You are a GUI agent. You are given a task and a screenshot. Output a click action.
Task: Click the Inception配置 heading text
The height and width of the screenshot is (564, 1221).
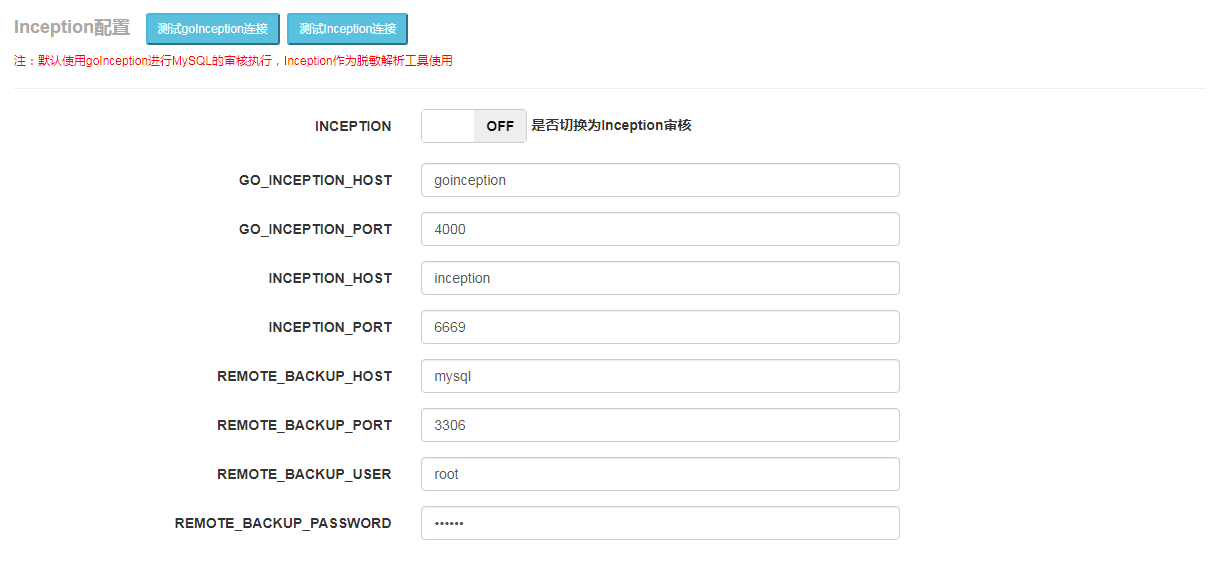coord(72,28)
